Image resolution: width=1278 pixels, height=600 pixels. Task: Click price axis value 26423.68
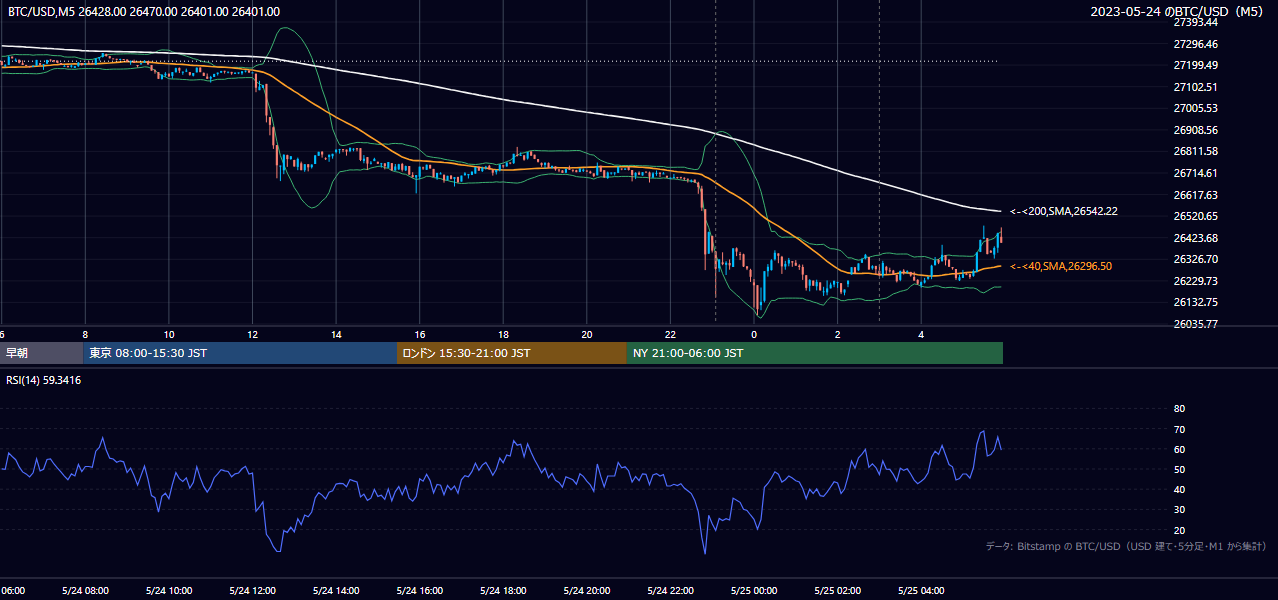point(1195,238)
